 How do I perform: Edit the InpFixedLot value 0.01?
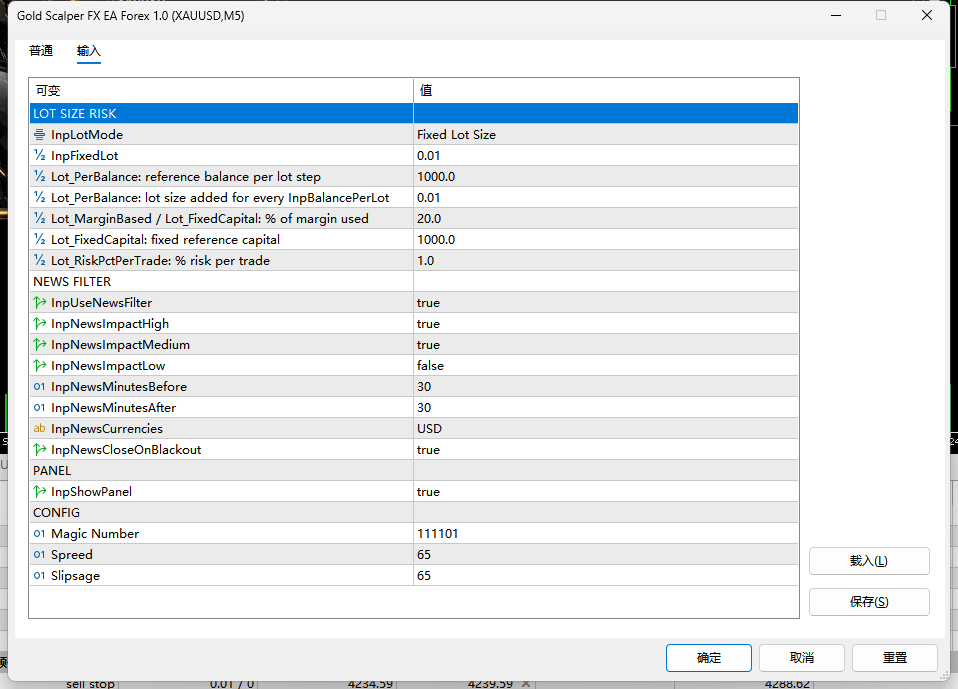click(x=605, y=155)
